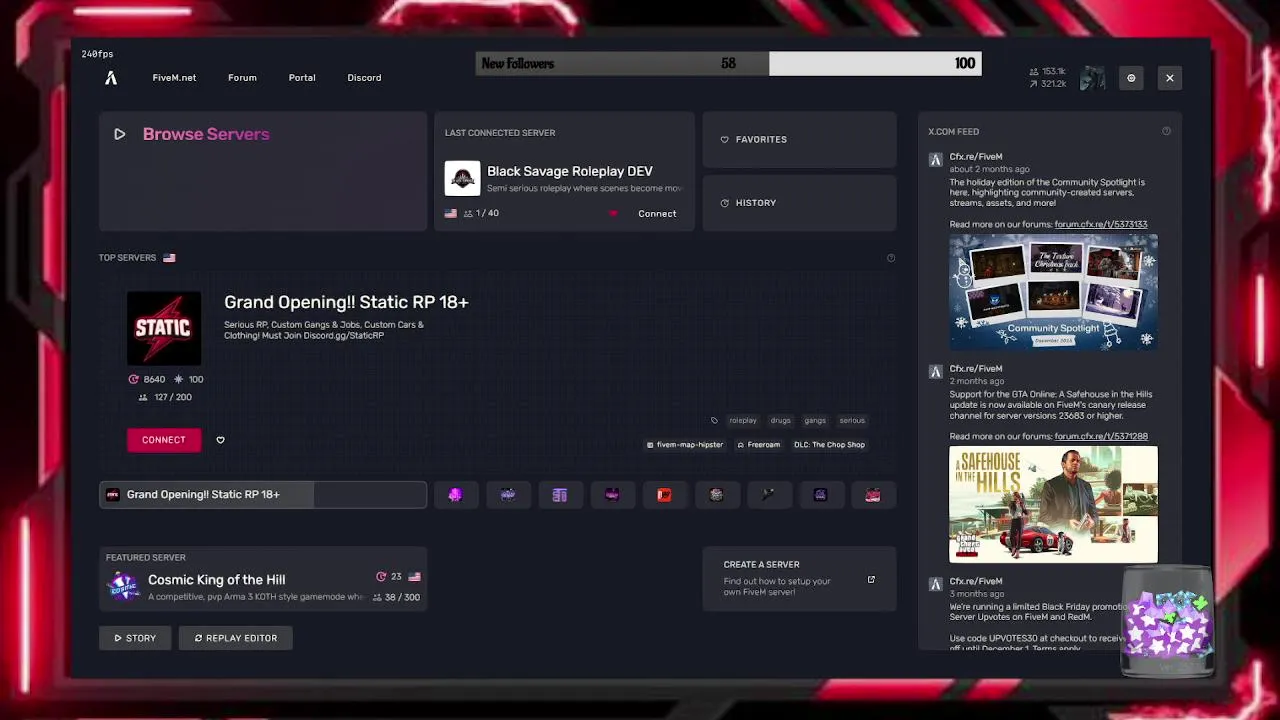Open the REPLAY EDITOR button
Screen dimensions: 1280x720
coord(236,638)
